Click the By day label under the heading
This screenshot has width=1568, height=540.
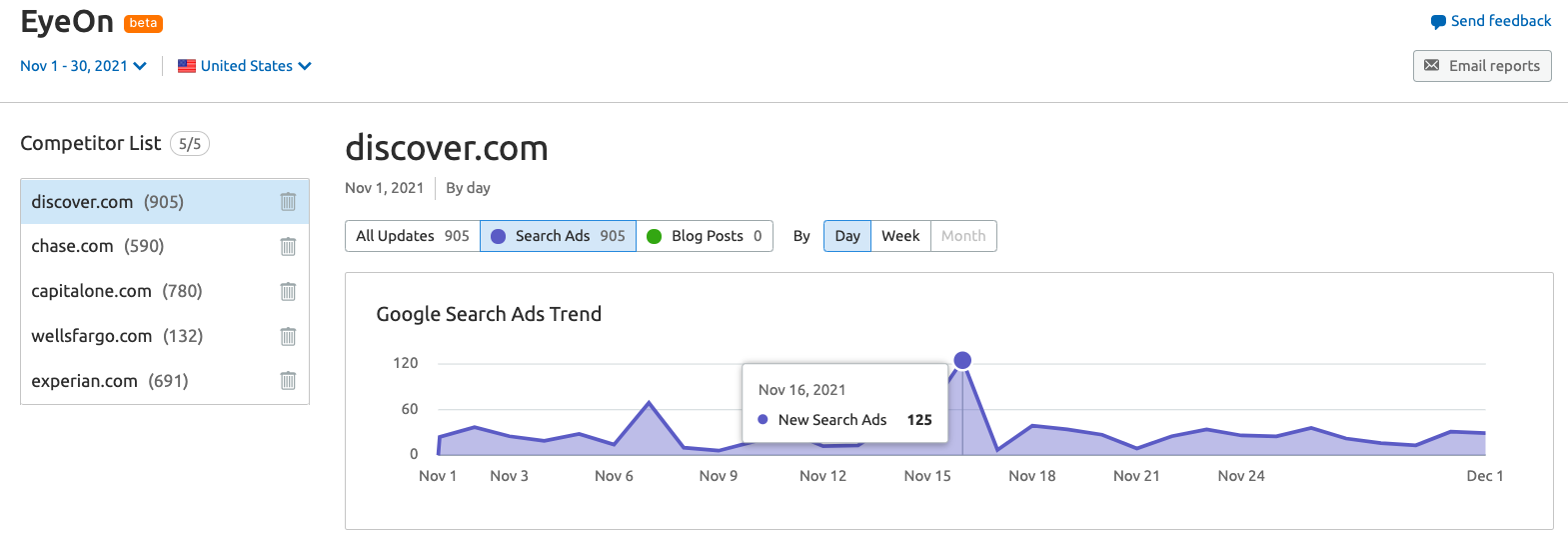coord(468,188)
